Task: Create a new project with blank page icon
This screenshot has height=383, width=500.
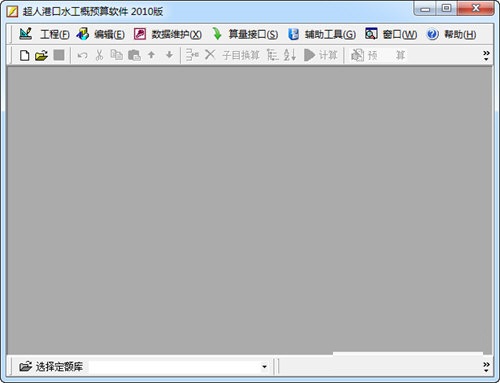Action: pos(24,55)
